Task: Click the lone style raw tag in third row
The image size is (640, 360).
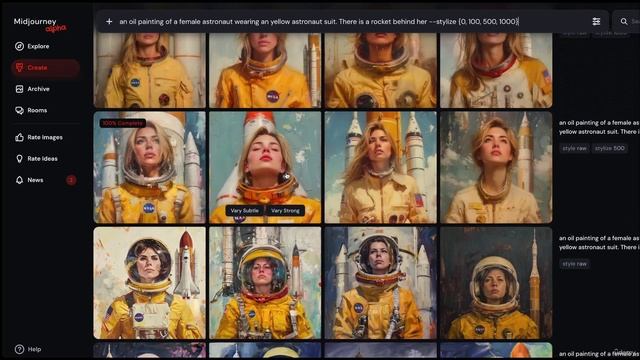Action: [x=575, y=264]
